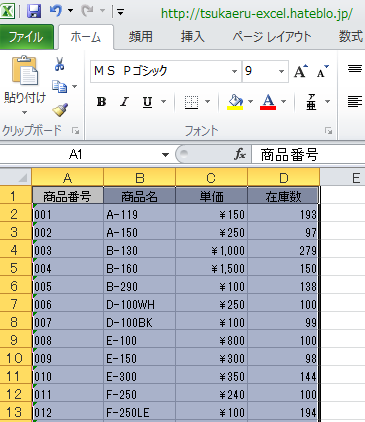Open the fill color palette arrow
This screenshot has height=422, width=365.
[250, 101]
